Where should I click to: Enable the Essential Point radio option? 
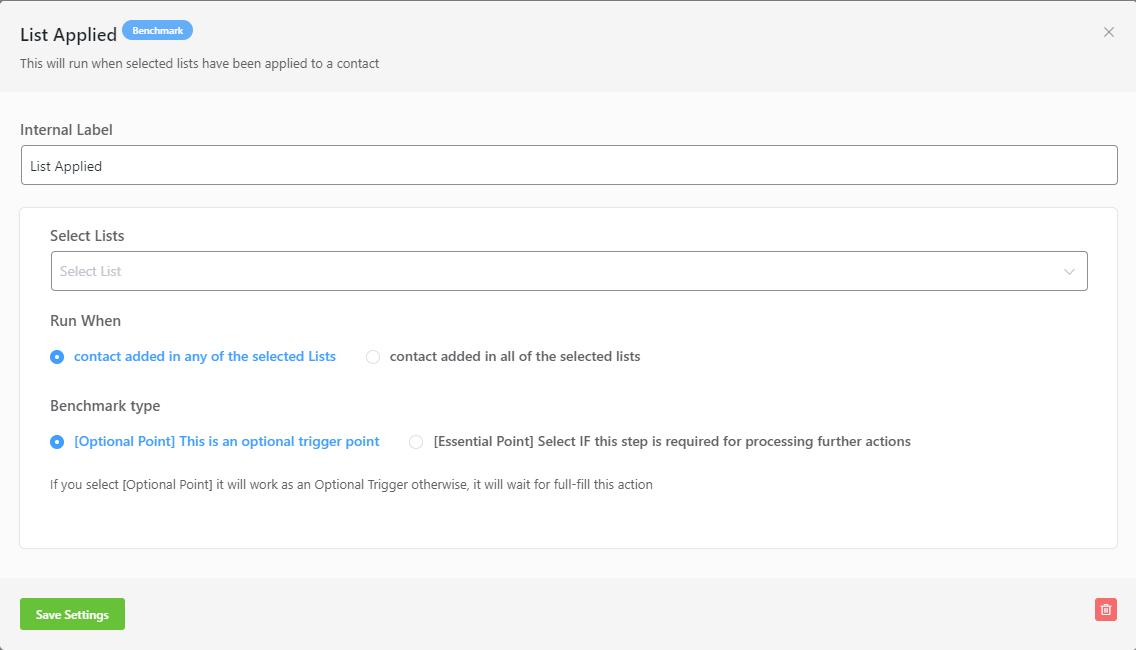tap(416, 441)
